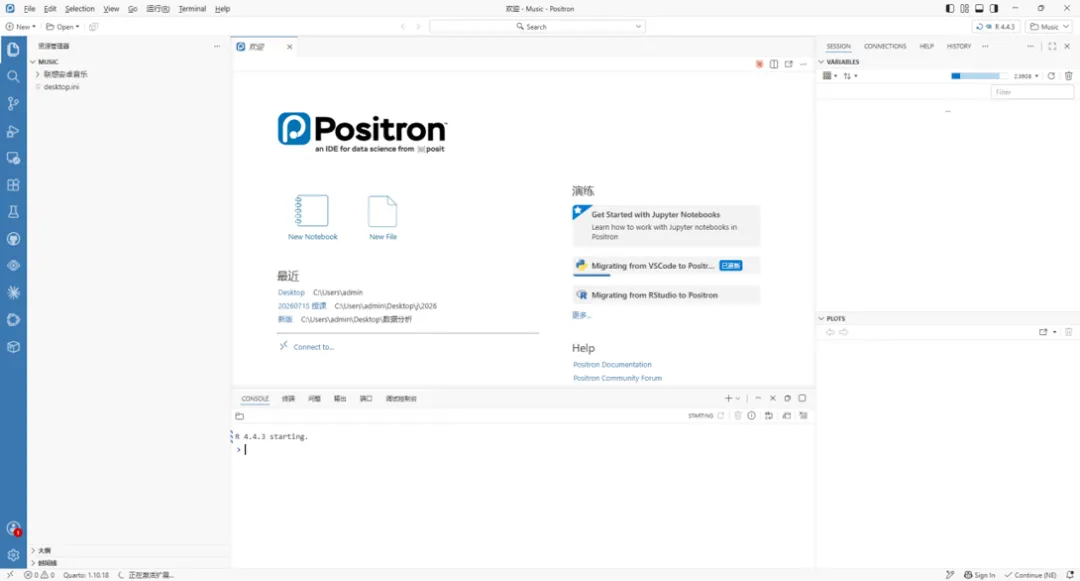Select the R 4.4.3 interpreter session button
1080x581 pixels.
(996, 27)
